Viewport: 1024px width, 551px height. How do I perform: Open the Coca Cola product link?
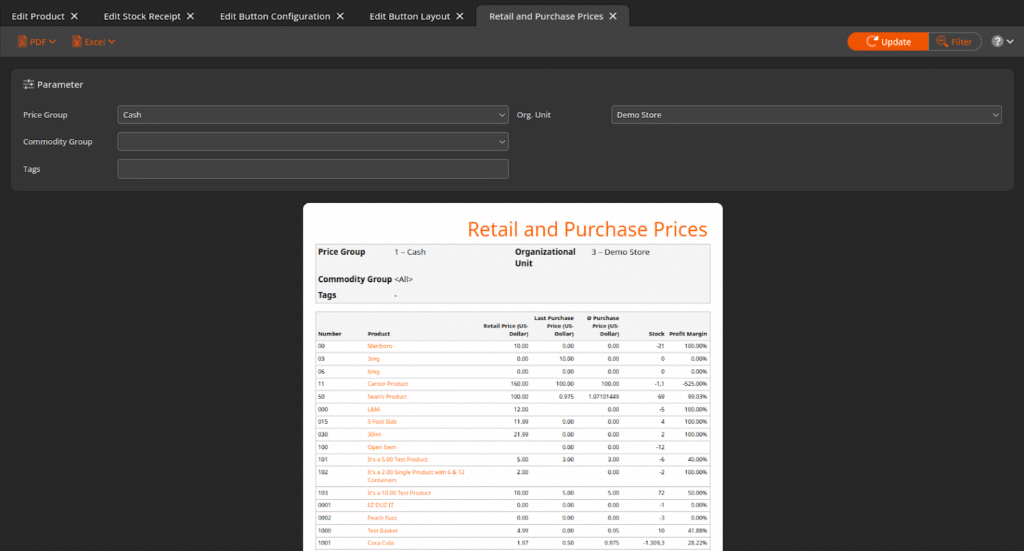click(382, 543)
